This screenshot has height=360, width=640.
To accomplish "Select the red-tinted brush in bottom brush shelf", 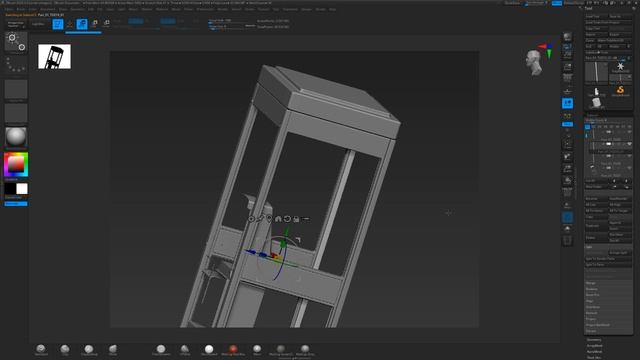I will point(233,349).
